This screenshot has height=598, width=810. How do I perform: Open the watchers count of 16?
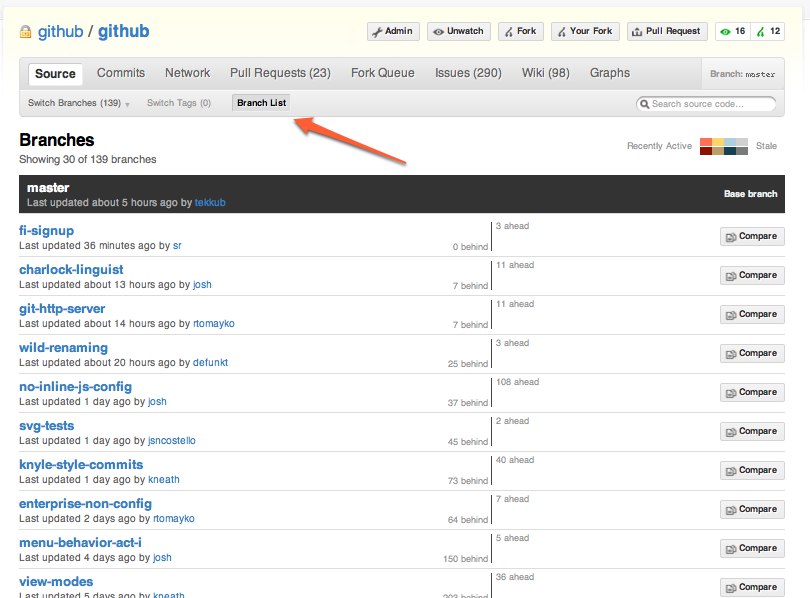(x=733, y=32)
